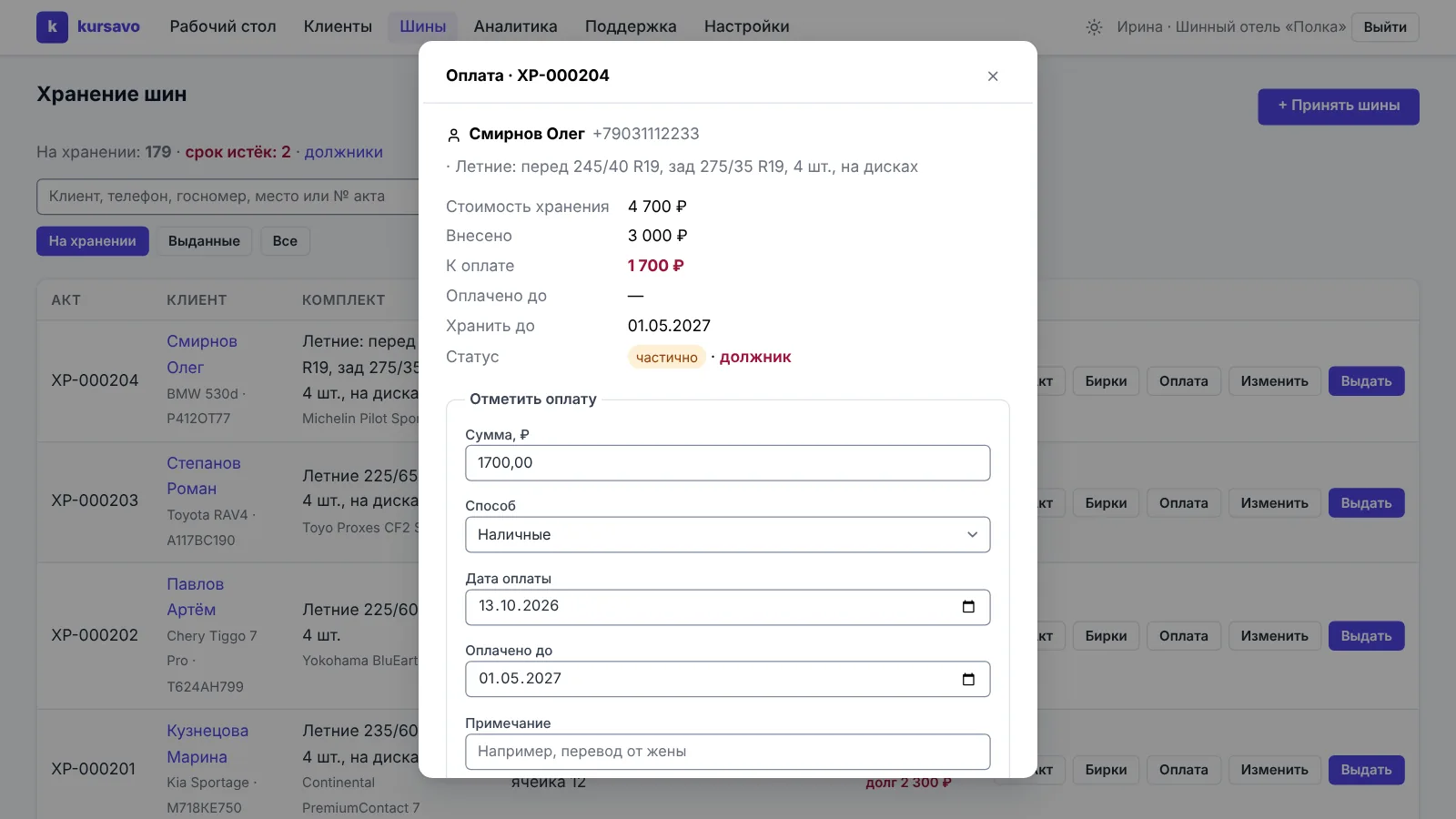Open the Поддержка section
Image resolution: width=1456 pixels, height=819 pixels.
click(630, 26)
